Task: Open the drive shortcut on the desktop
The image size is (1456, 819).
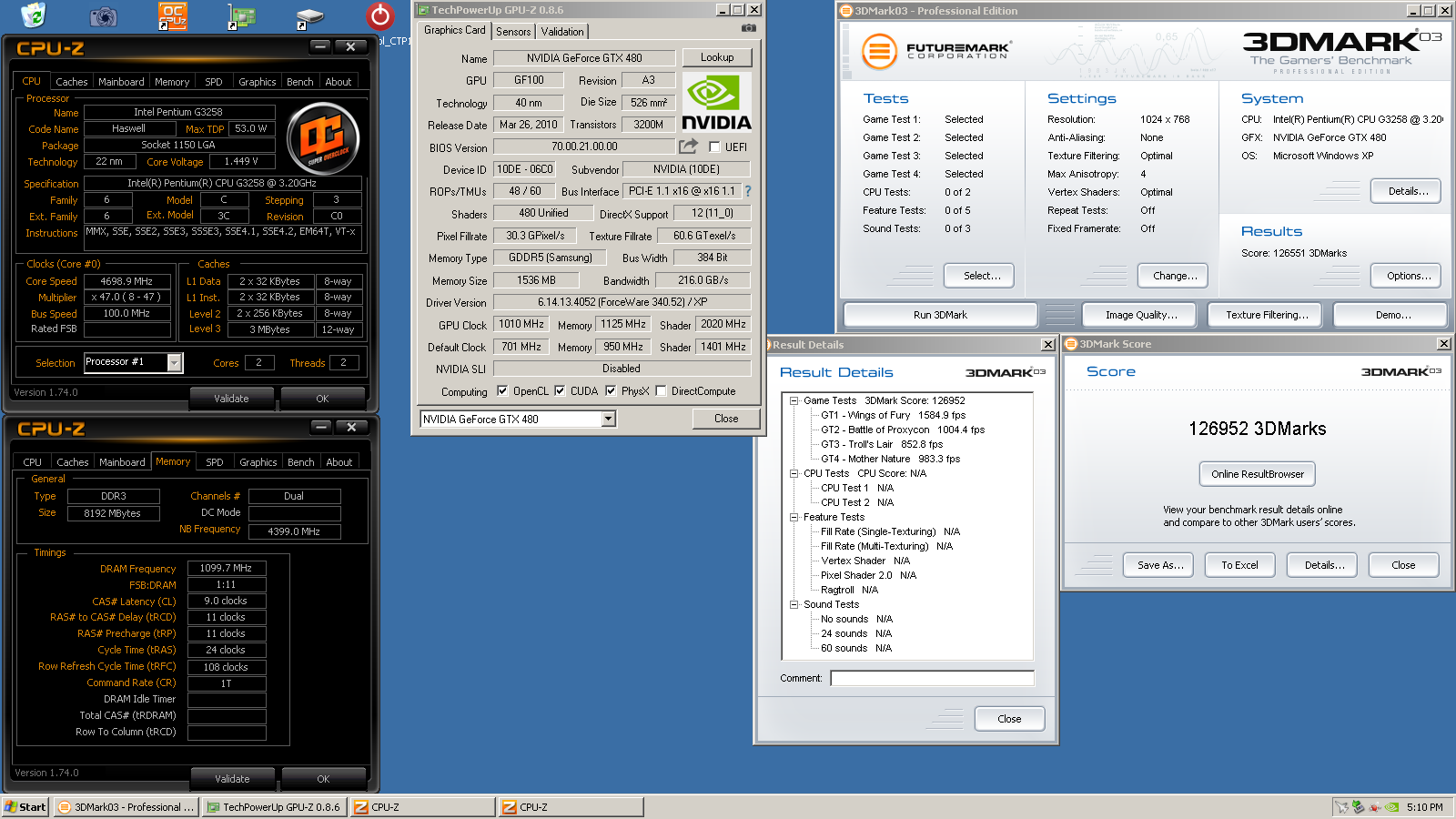Action: (309, 17)
